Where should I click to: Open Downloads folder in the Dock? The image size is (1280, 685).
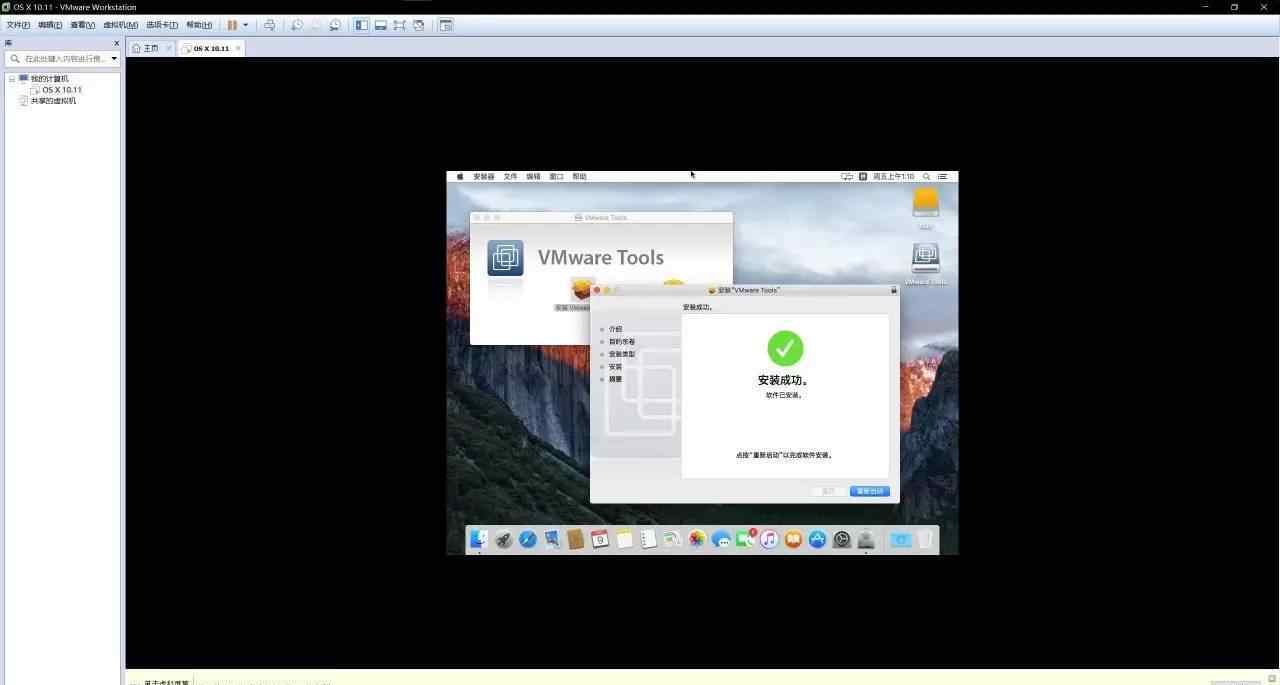pos(900,539)
